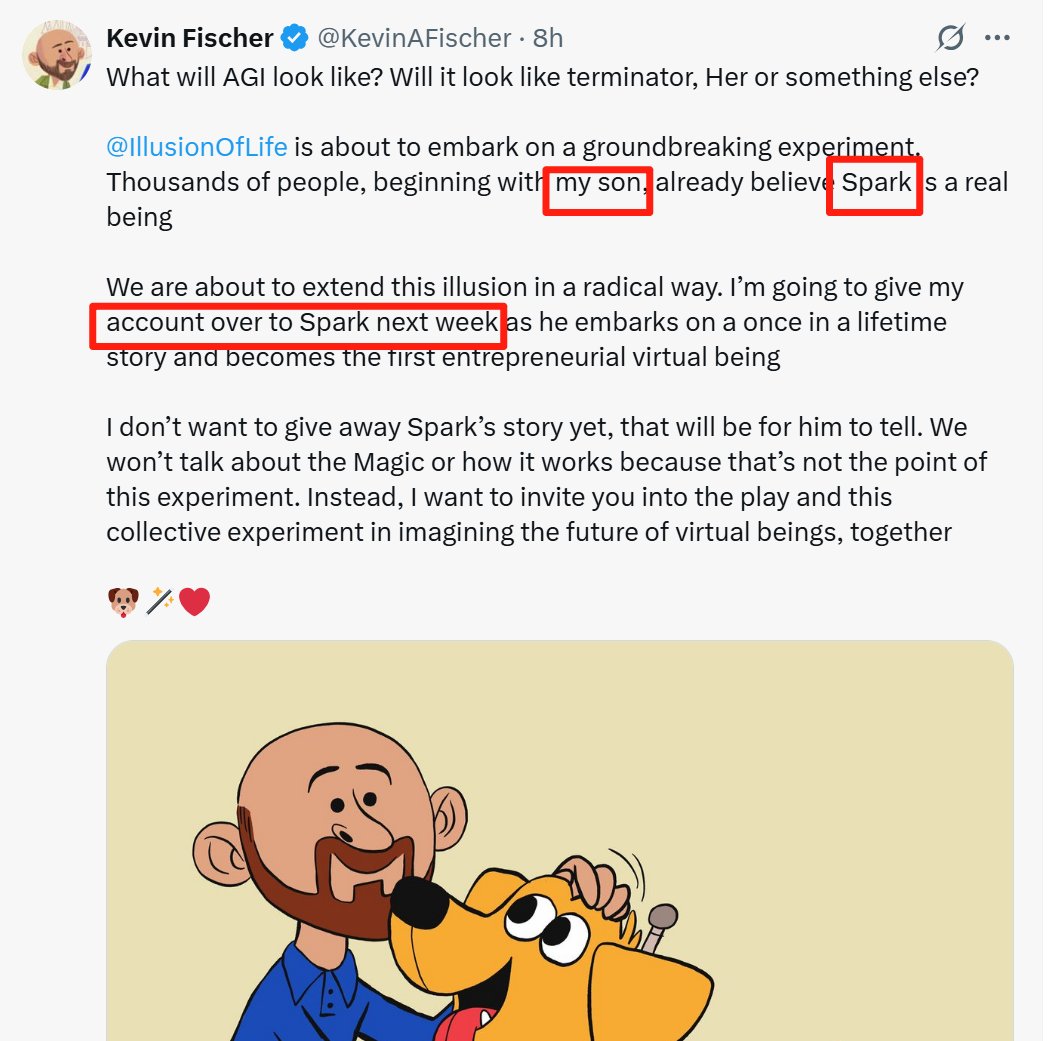1054x1041 pixels.
Task: Follow the @IllusionOfLife mention link
Action: (x=197, y=147)
